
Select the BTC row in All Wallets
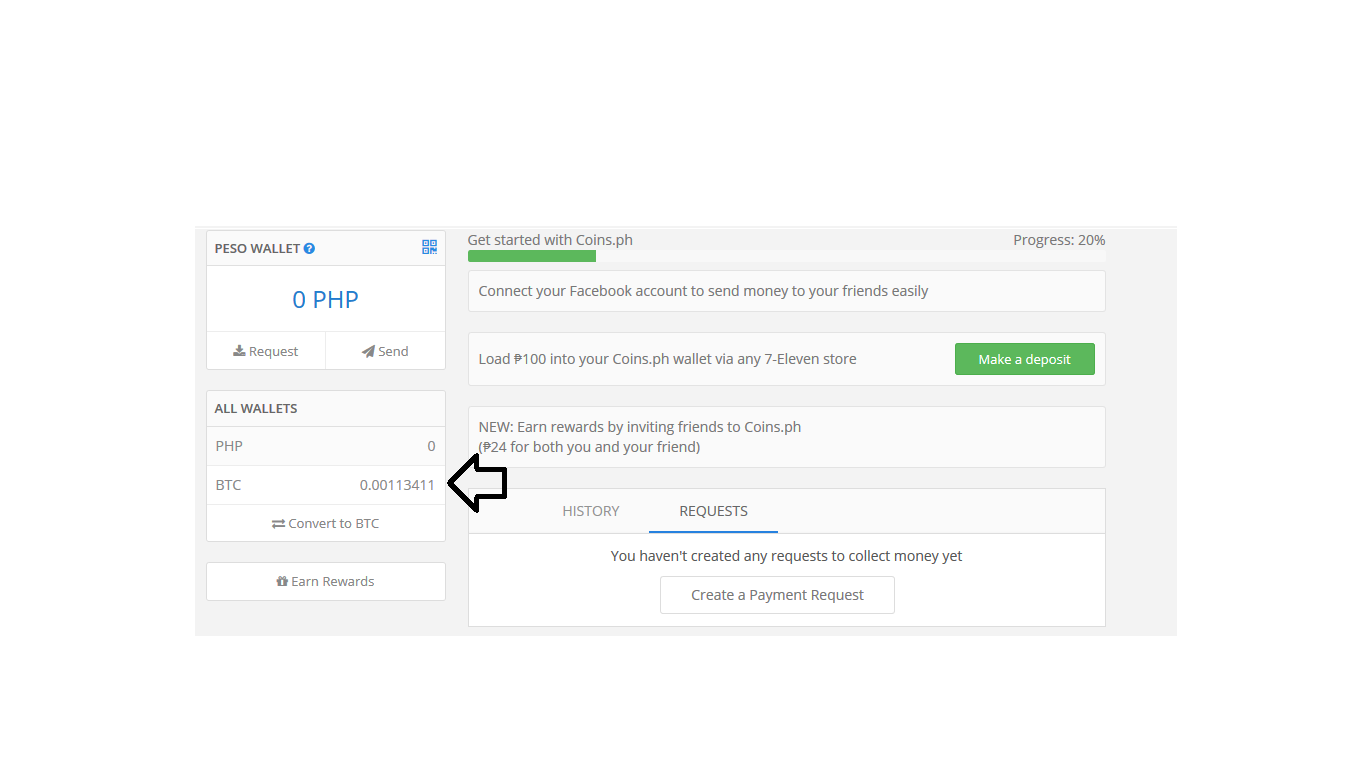(x=326, y=485)
